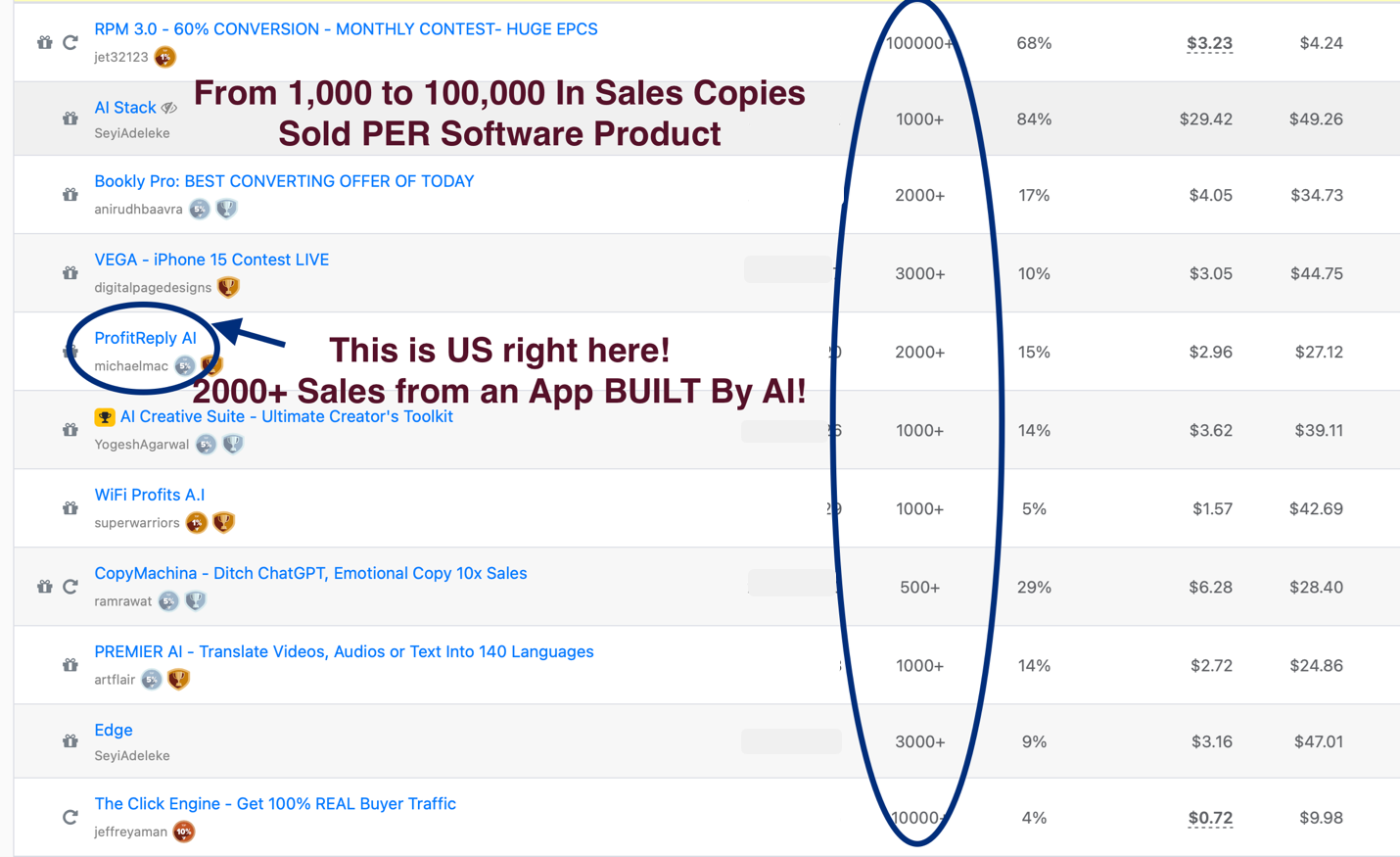Click the gift icon on WiFi Profits row
Screen dimensions: 1400x857
click(x=70, y=508)
